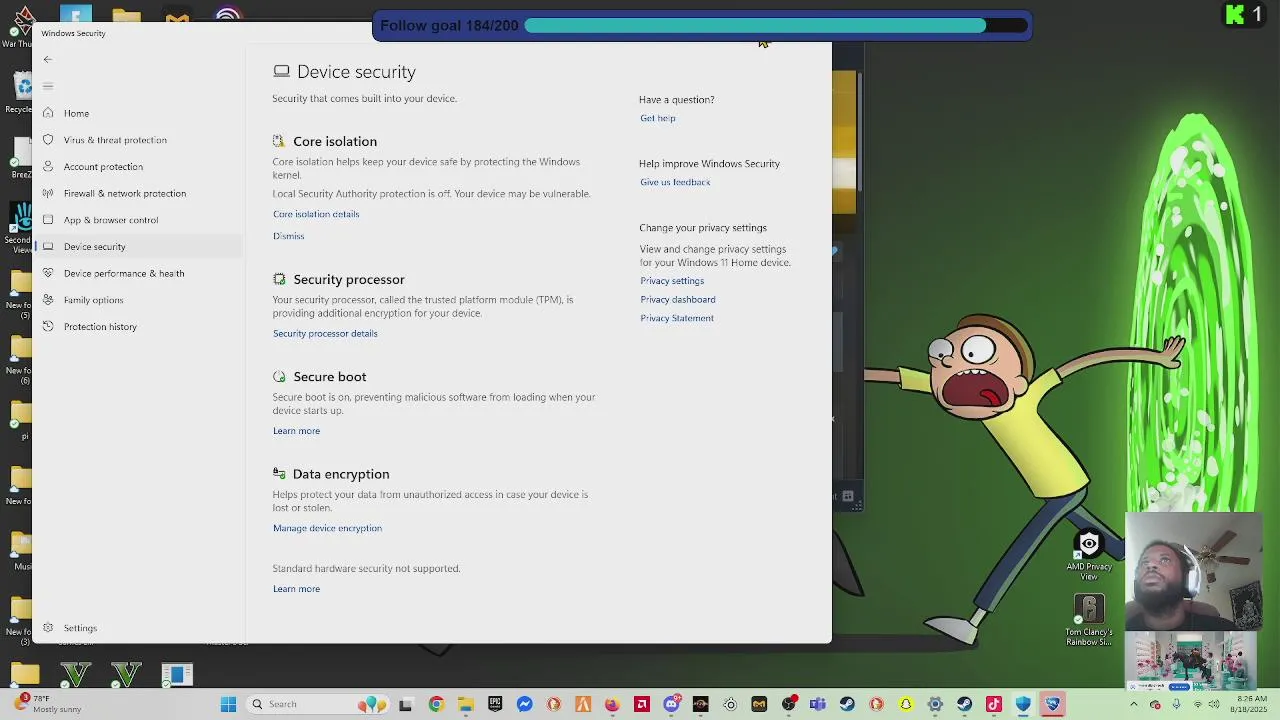Click the Data encryption section heading
Image resolution: width=1280 pixels, height=720 pixels.
pyautogui.click(x=341, y=474)
